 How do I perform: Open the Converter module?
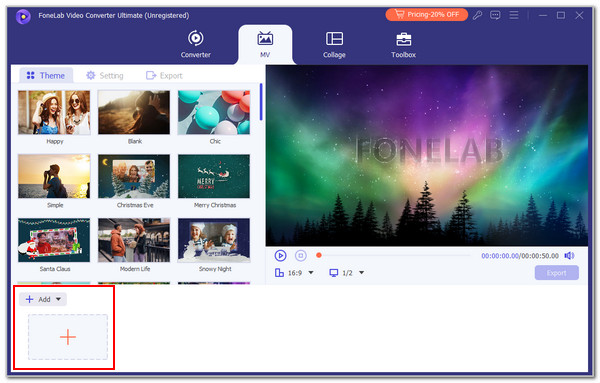196,44
